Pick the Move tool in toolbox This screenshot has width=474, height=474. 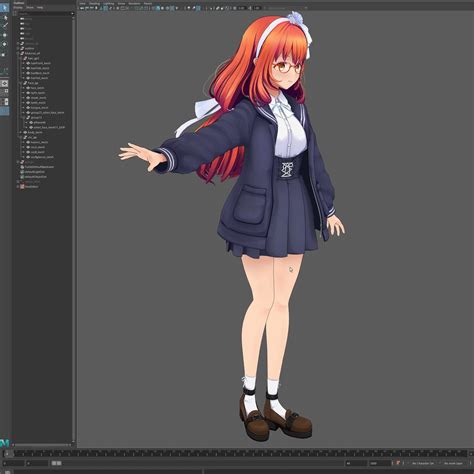click(4, 35)
